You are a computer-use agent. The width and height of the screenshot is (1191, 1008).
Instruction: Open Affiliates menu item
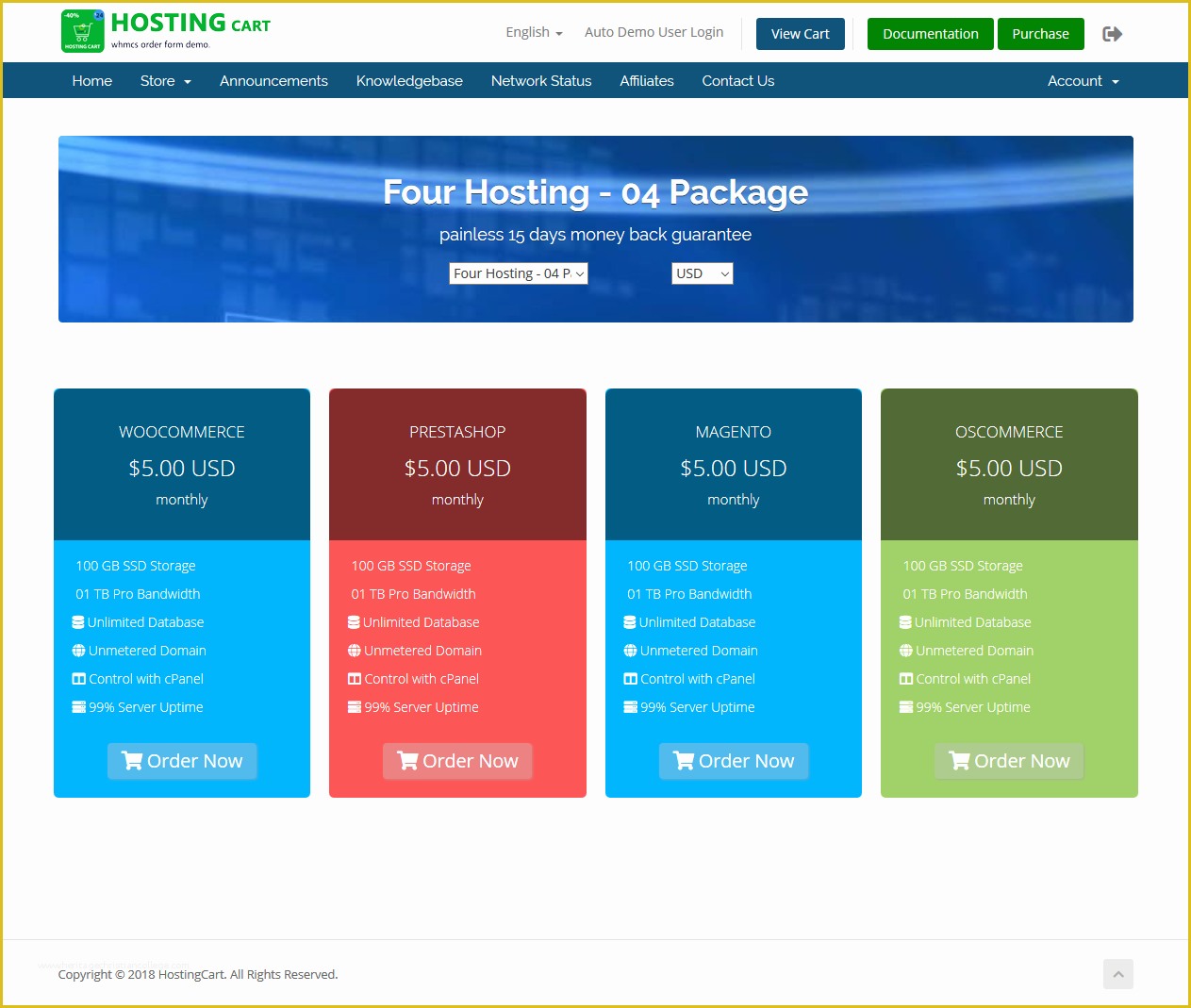tap(647, 81)
